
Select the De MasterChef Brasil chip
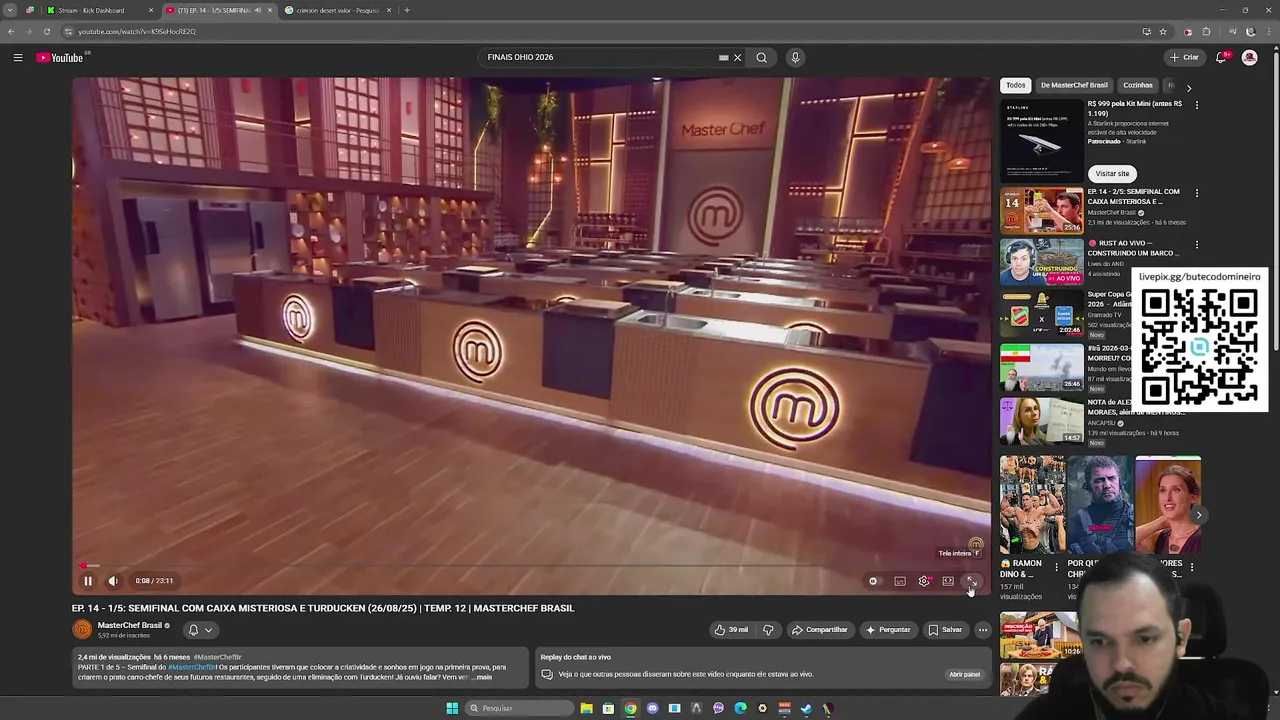click(1074, 85)
